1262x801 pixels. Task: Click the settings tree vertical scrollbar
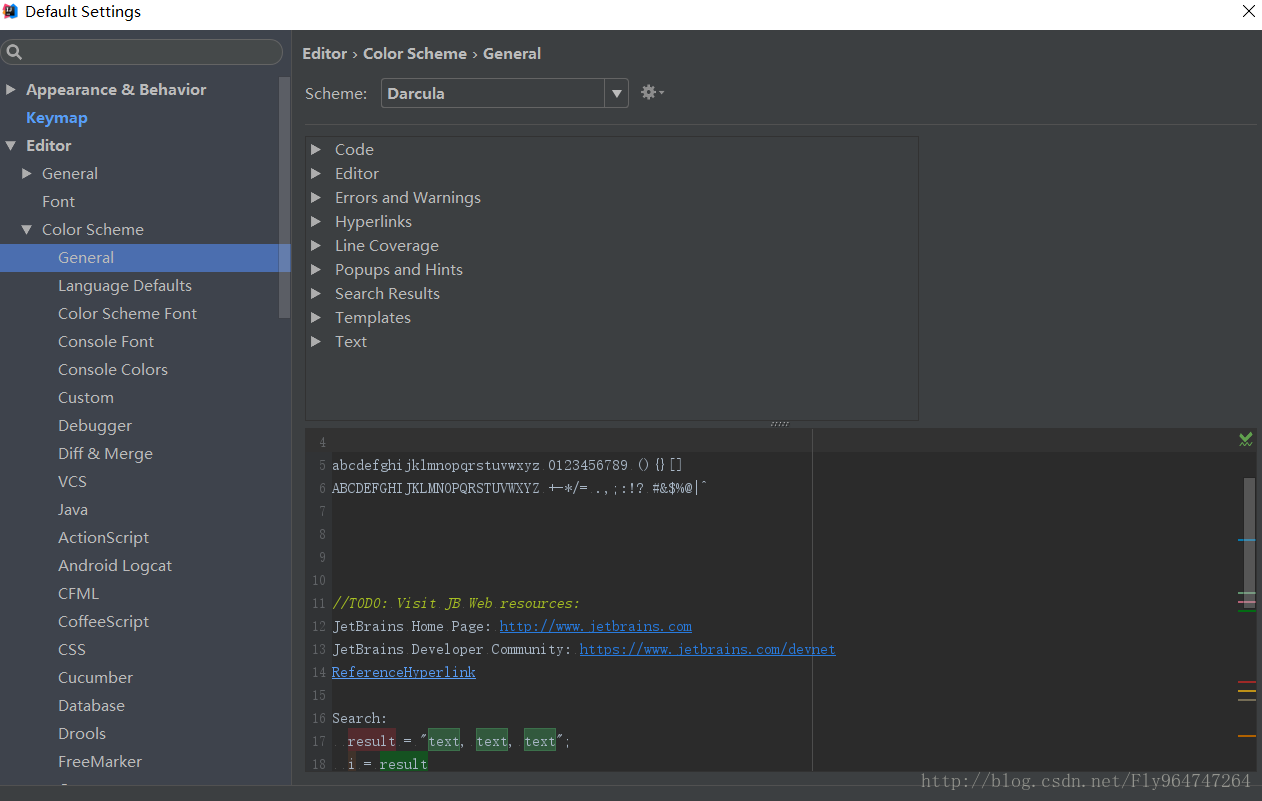[285, 197]
